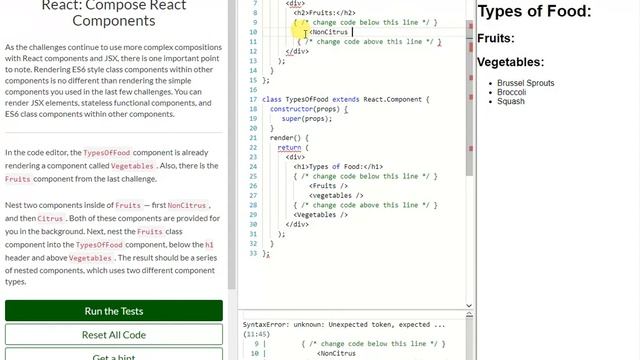Click the h1 Types of Food line
This screenshot has width=640, height=360.
click(338, 167)
